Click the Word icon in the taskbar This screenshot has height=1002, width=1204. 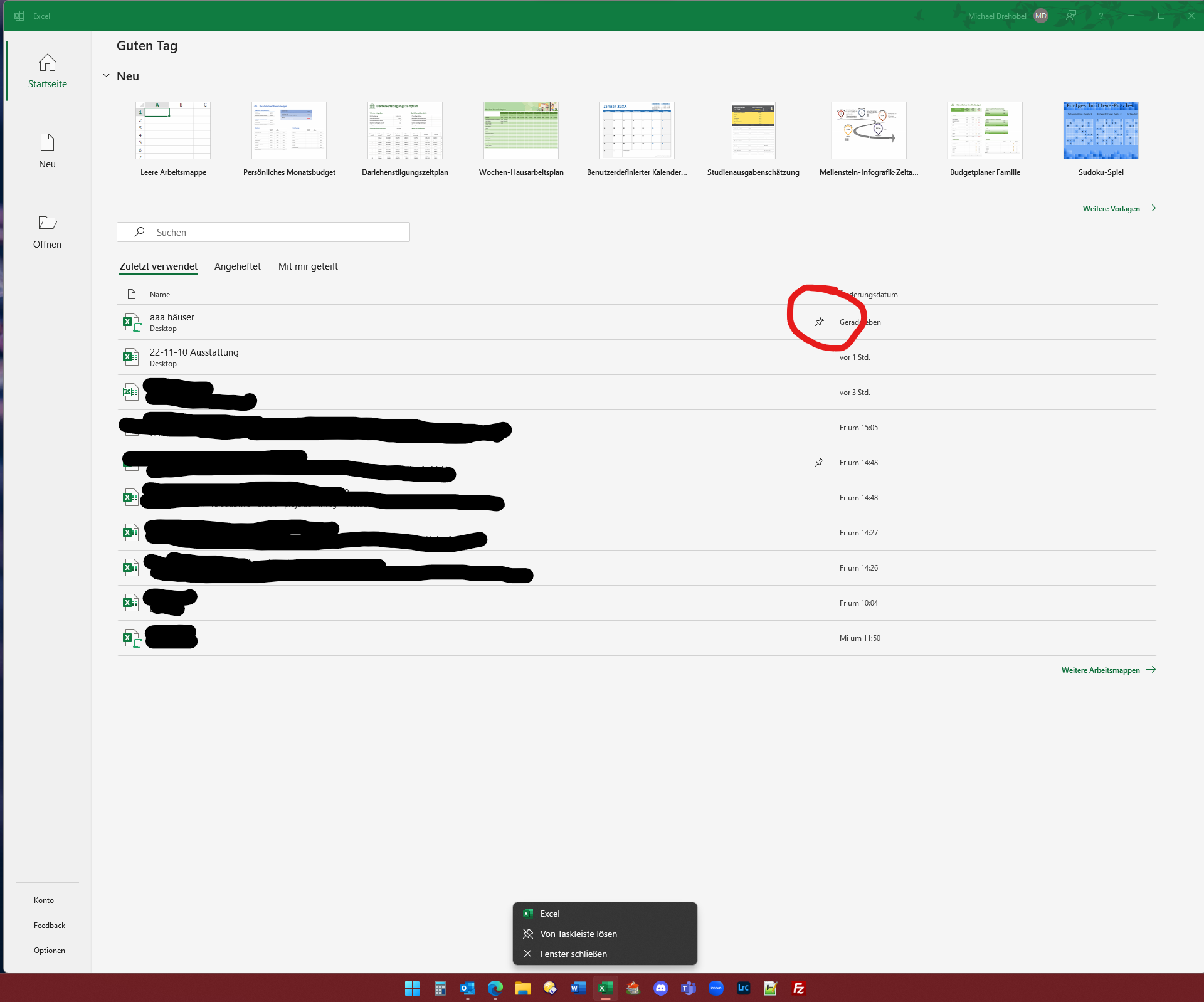click(x=578, y=988)
